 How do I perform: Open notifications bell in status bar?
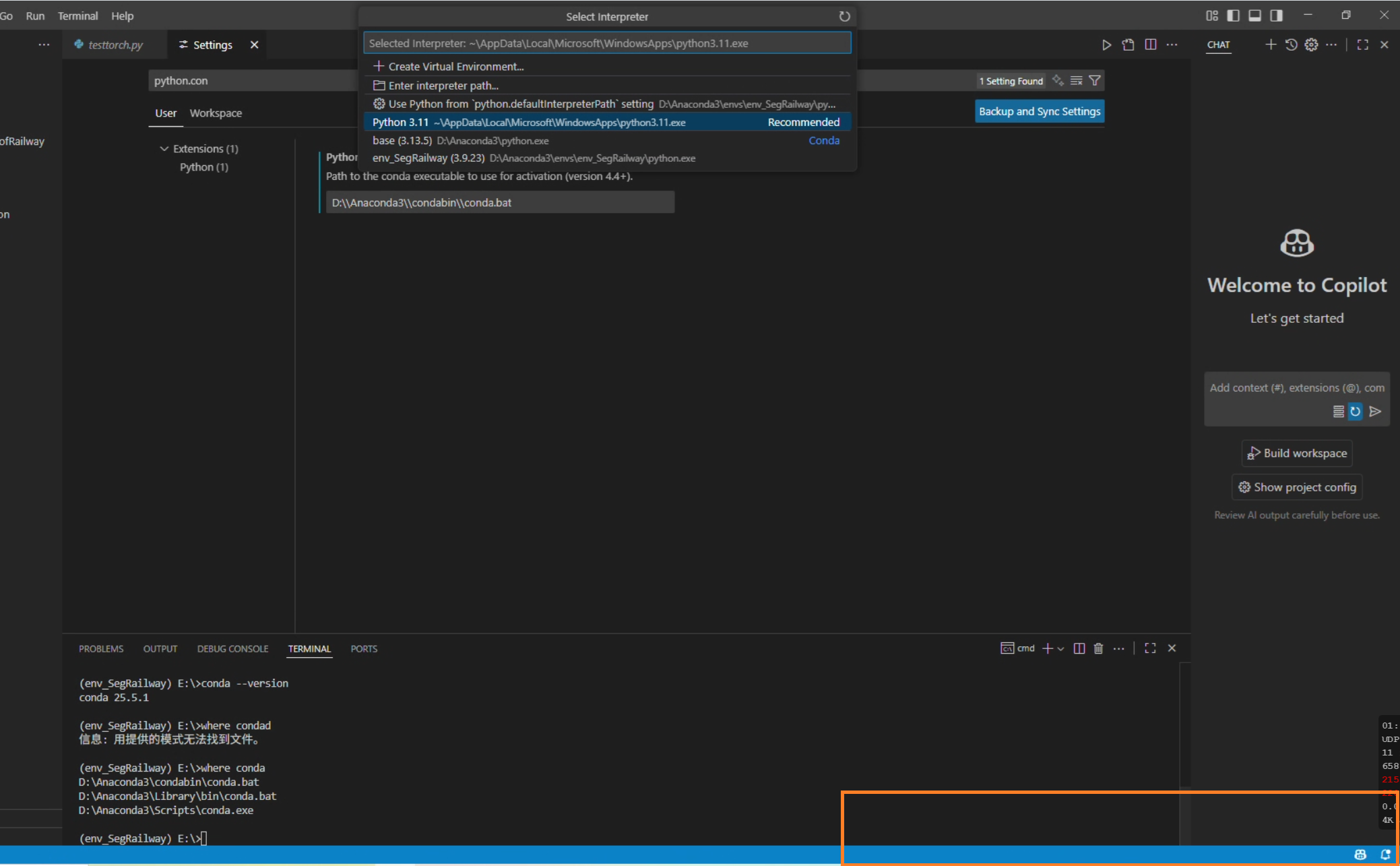click(x=1385, y=855)
